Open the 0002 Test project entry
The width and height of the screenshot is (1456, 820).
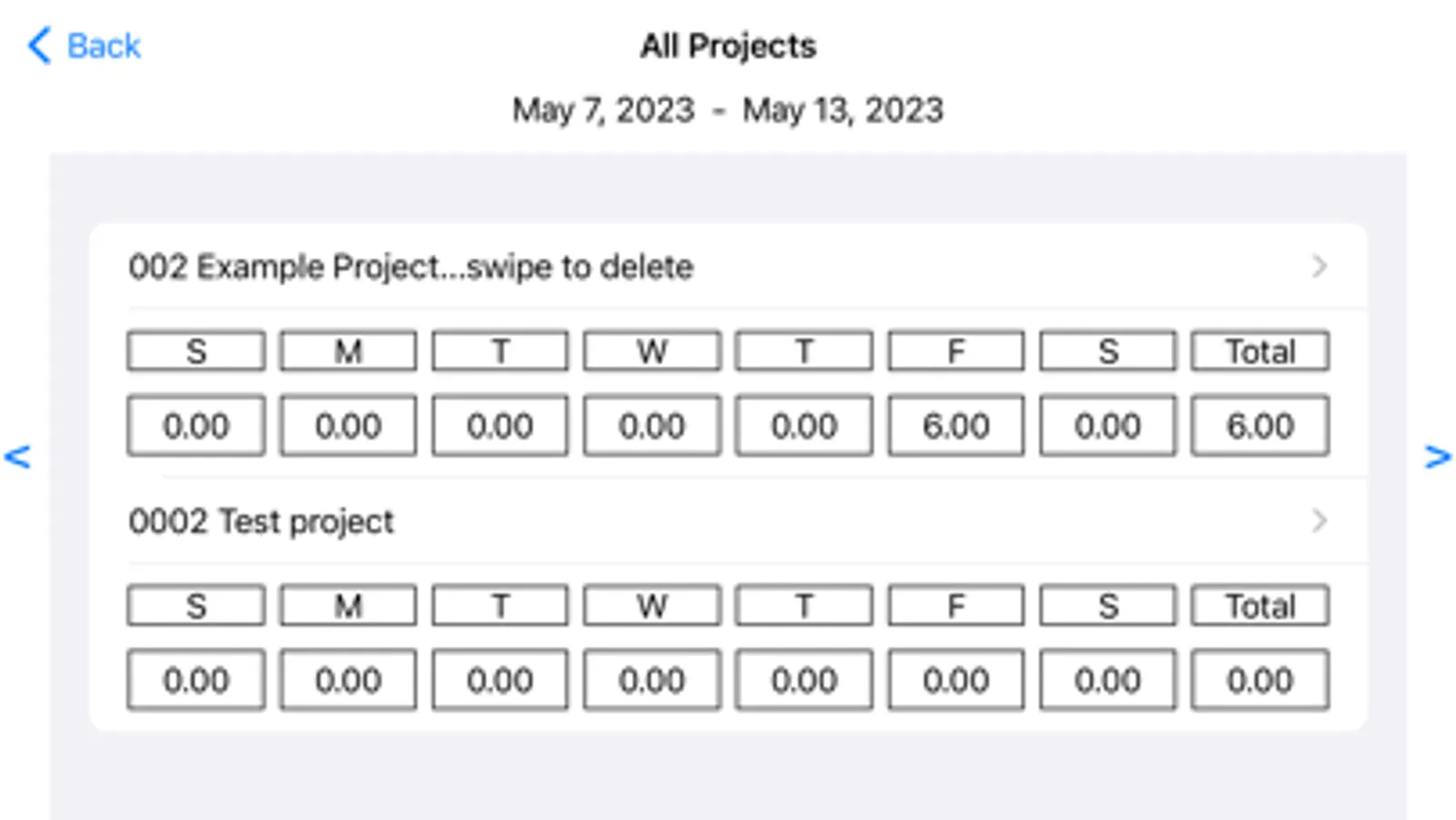[261, 521]
